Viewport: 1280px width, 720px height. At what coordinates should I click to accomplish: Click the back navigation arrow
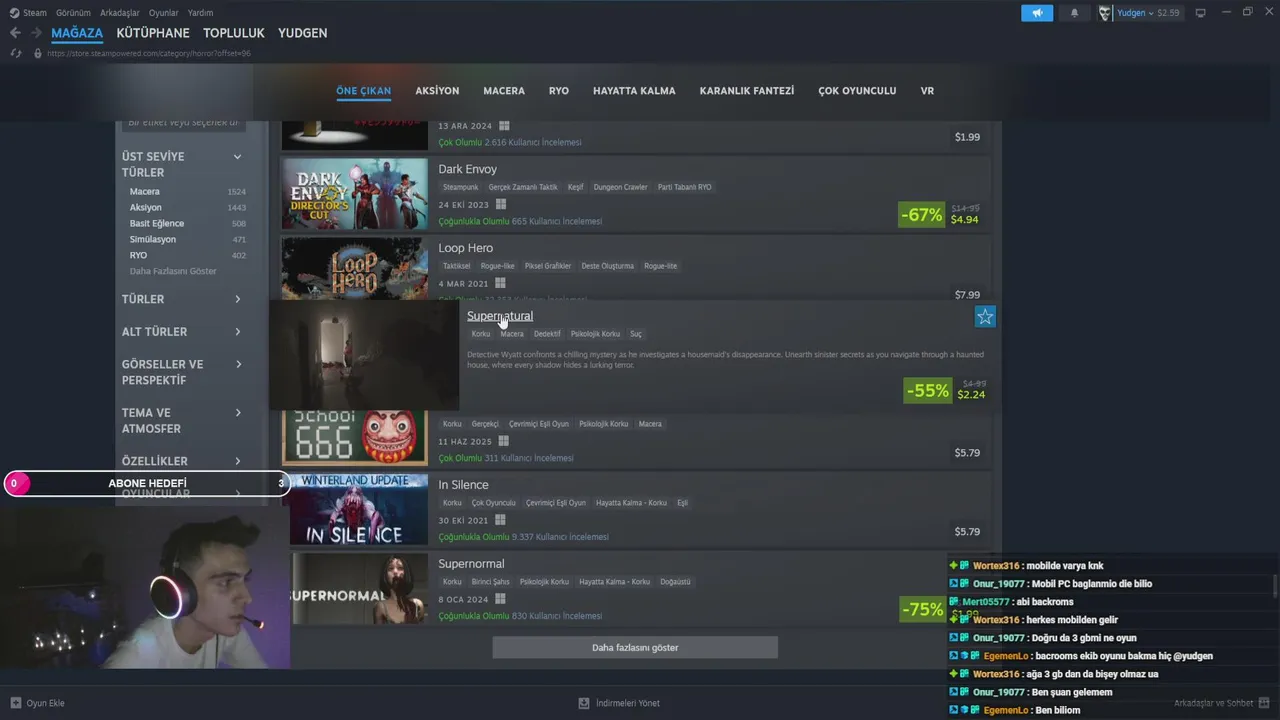pyautogui.click(x=15, y=33)
